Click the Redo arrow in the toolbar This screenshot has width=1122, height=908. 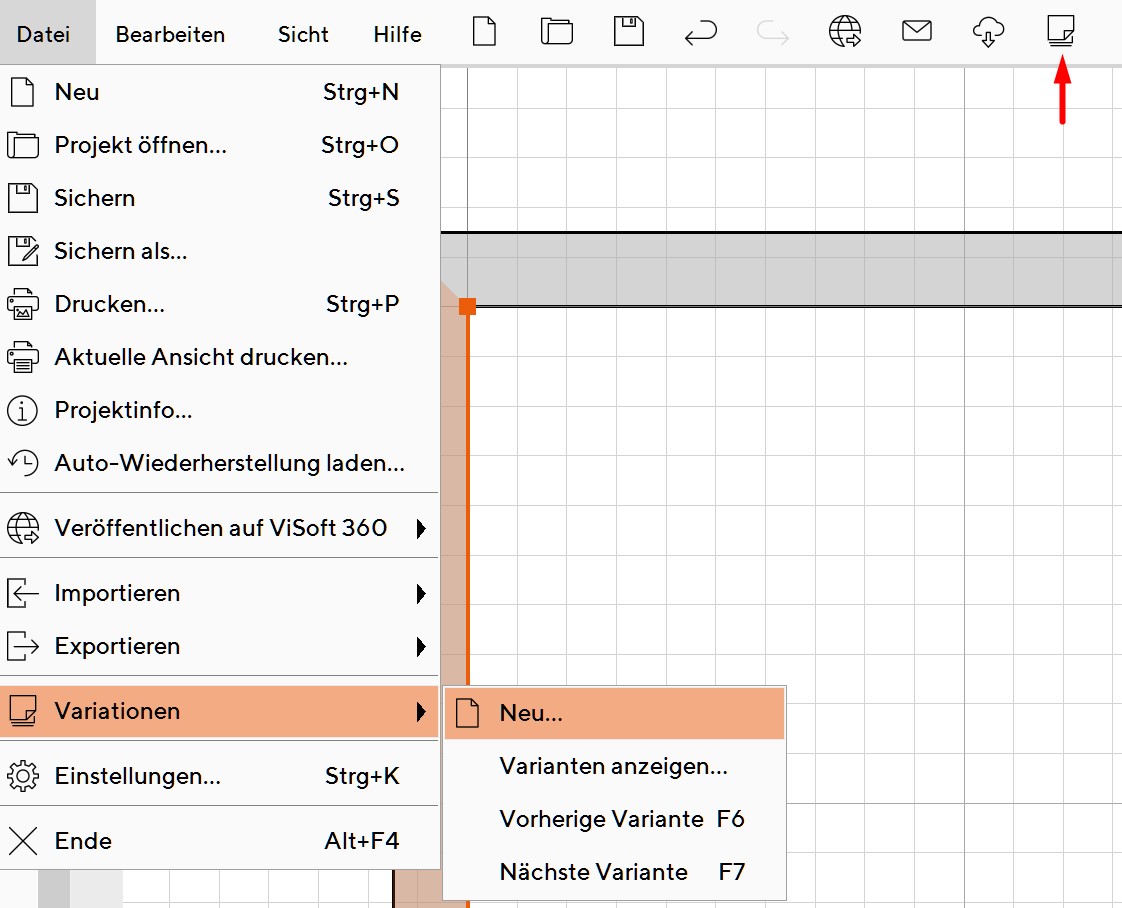[x=772, y=31]
